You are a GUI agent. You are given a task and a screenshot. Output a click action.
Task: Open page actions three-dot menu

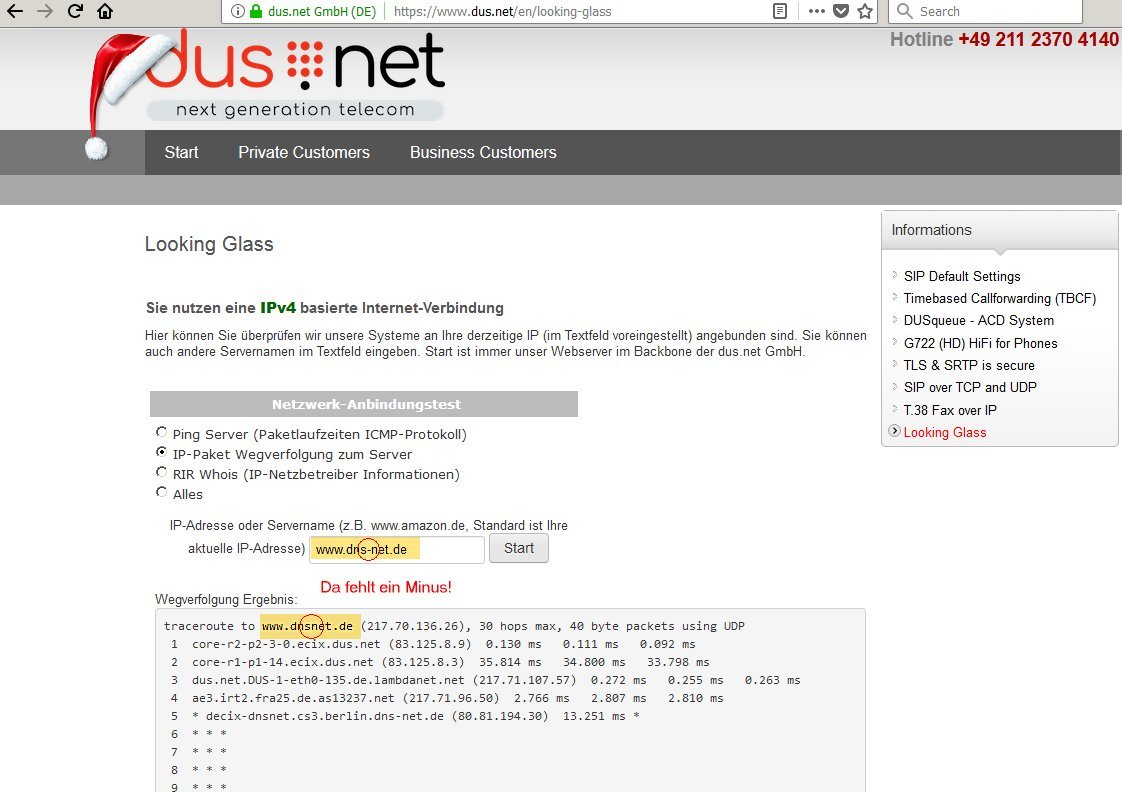[x=816, y=12]
